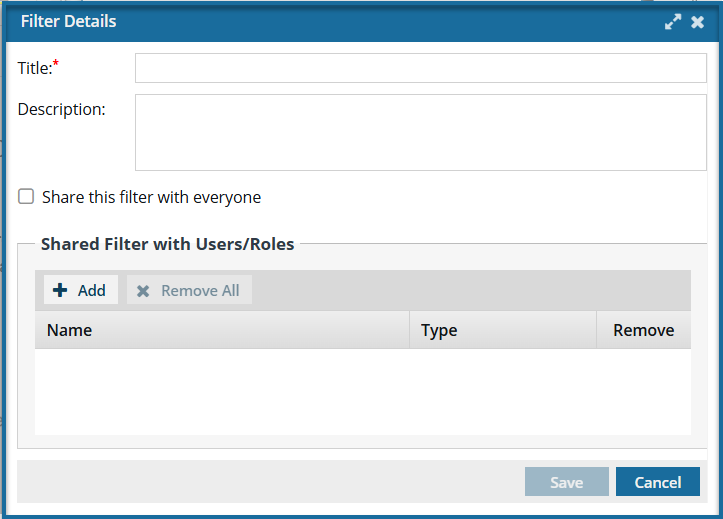Click the Filter Details title bar text
This screenshot has height=519, width=723.
pos(68,21)
